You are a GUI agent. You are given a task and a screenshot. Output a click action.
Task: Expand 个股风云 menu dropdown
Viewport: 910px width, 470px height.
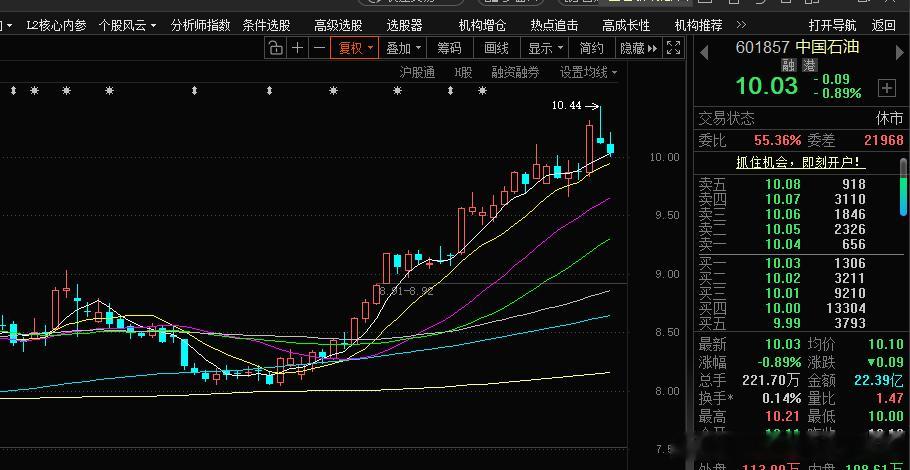[127, 25]
